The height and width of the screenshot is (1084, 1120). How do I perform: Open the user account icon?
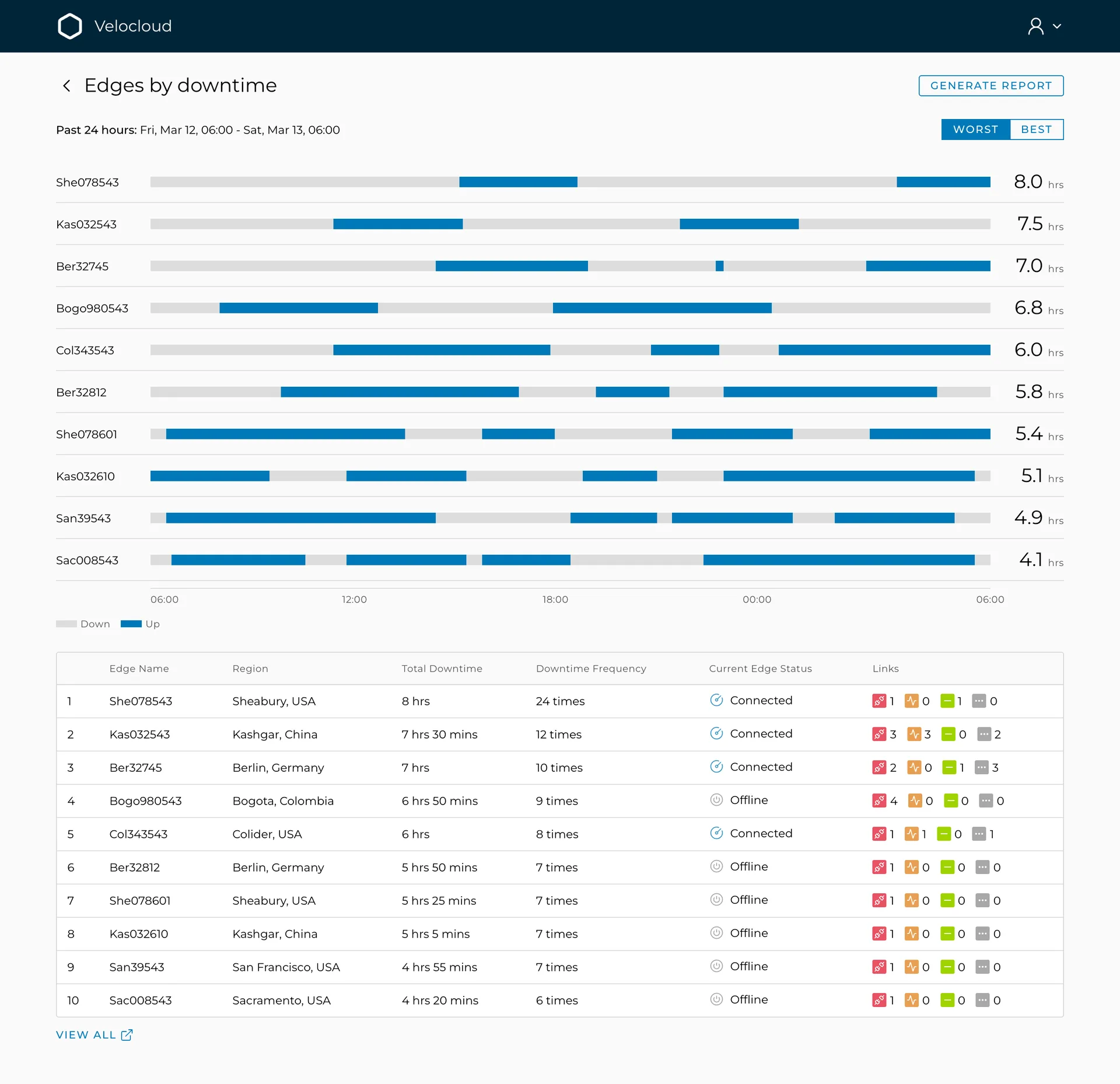coord(1035,26)
